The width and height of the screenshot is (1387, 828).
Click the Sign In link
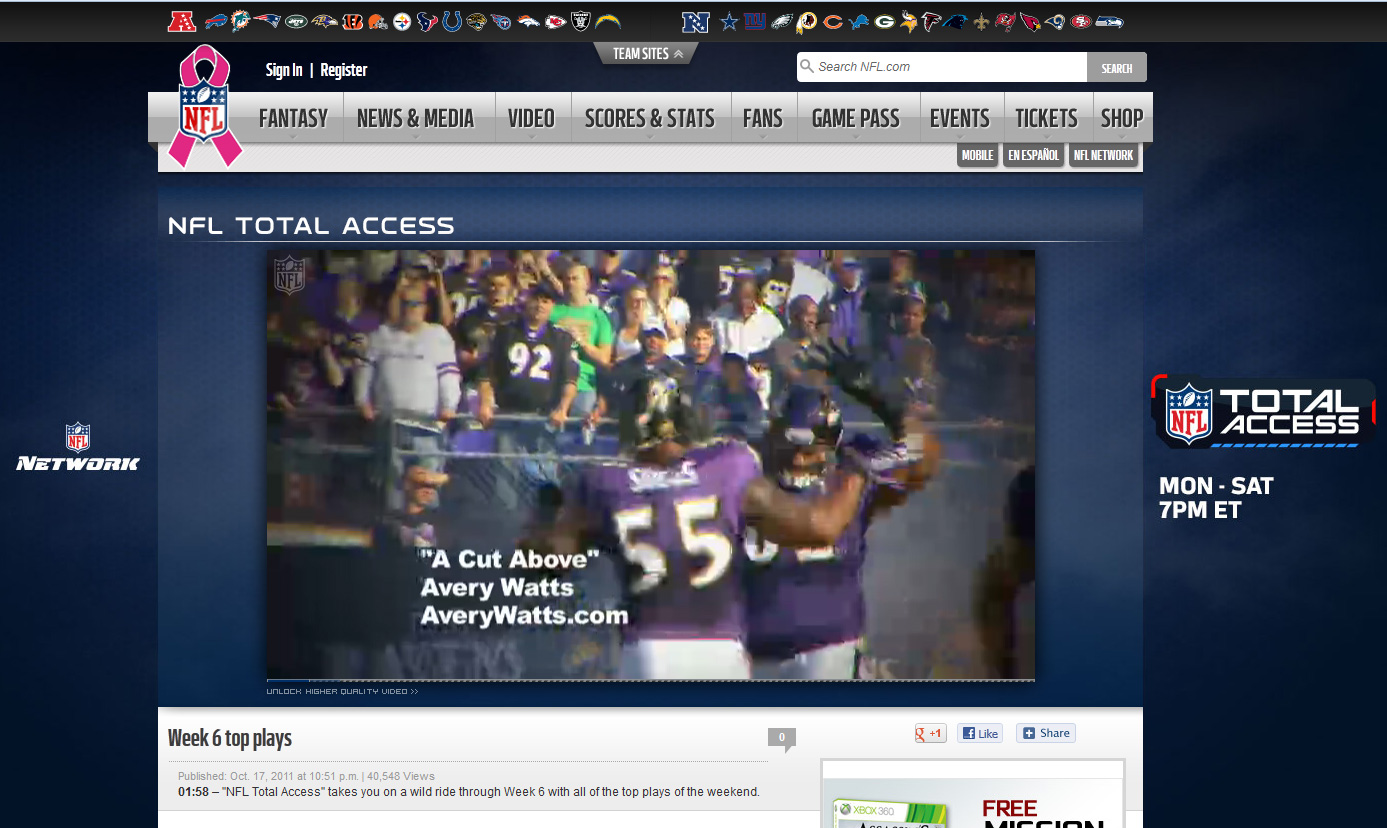(x=284, y=70)
